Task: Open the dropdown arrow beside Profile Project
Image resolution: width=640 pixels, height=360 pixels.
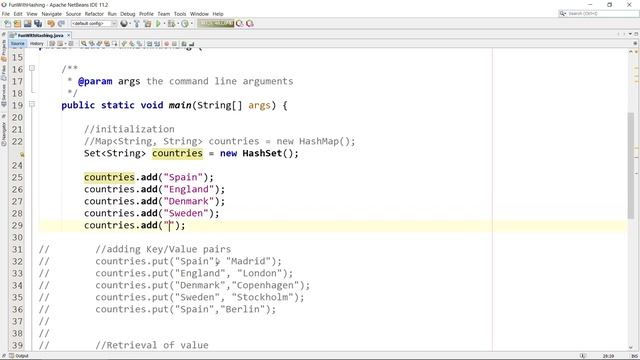Action: coord(192,24)
